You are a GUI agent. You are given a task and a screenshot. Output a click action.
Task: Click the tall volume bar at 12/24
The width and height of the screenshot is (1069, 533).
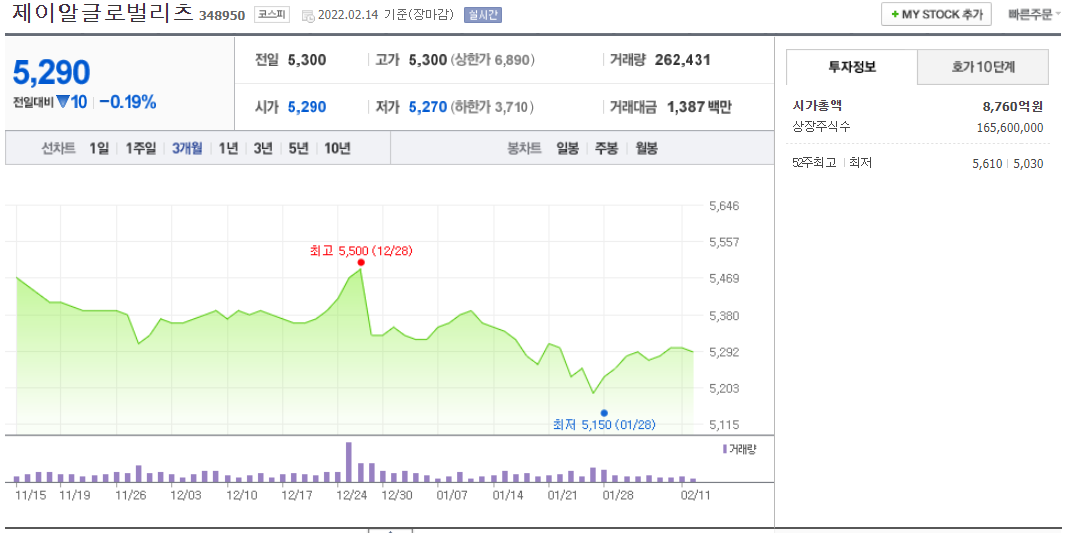[349, 462]
